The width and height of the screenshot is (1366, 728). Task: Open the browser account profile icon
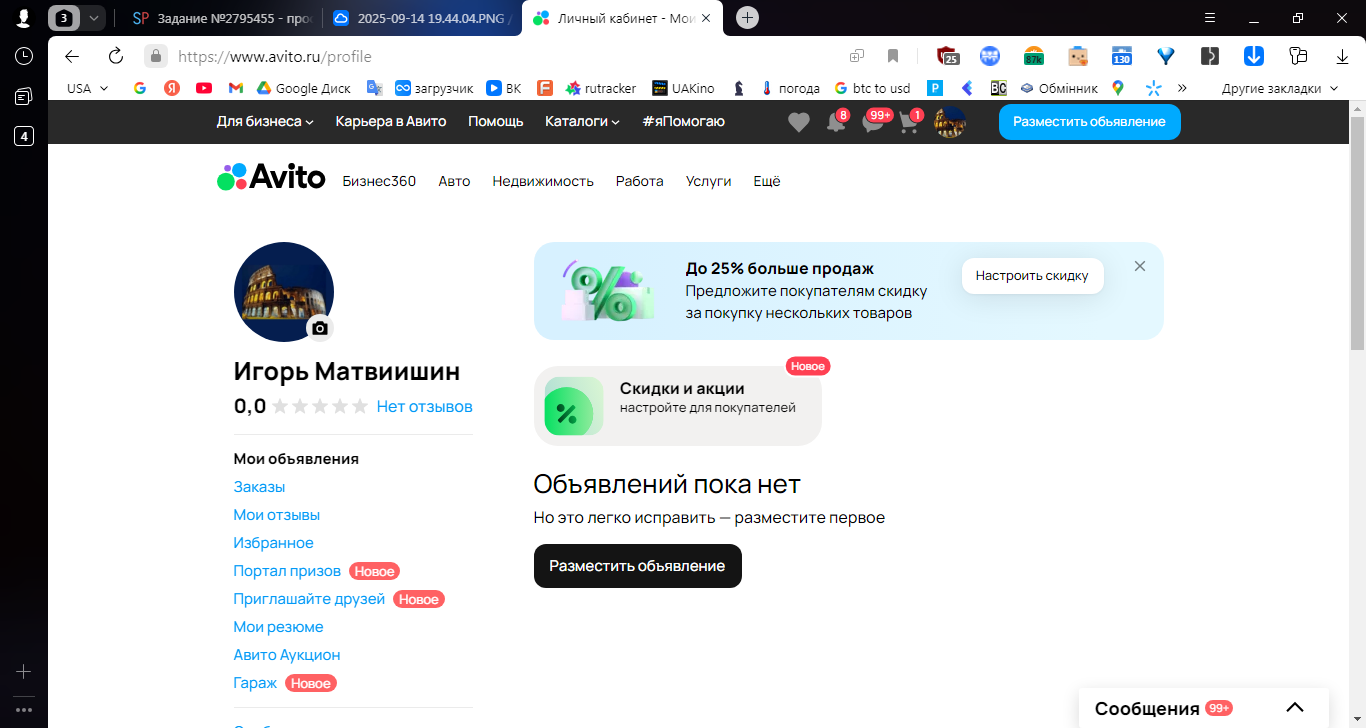(x=24, y=18)
